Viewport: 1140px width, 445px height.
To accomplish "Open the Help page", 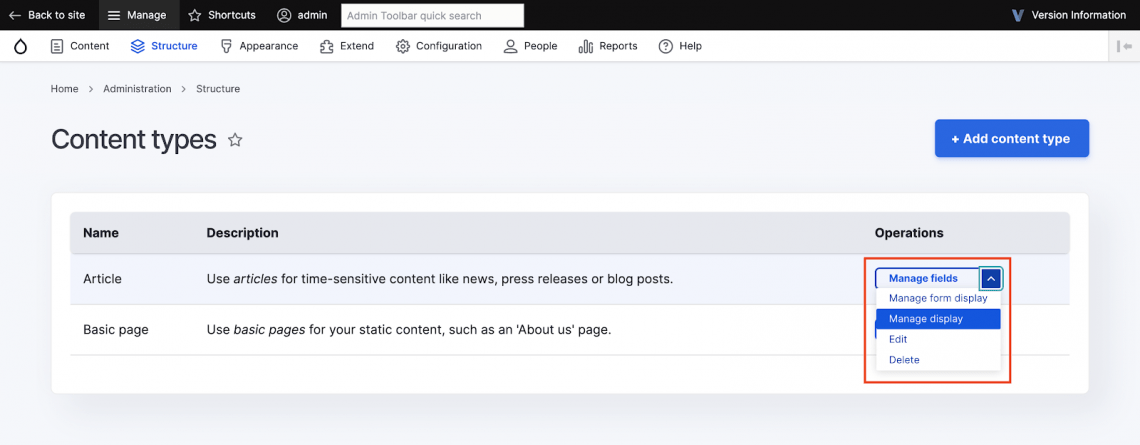I will coord(680,46).
